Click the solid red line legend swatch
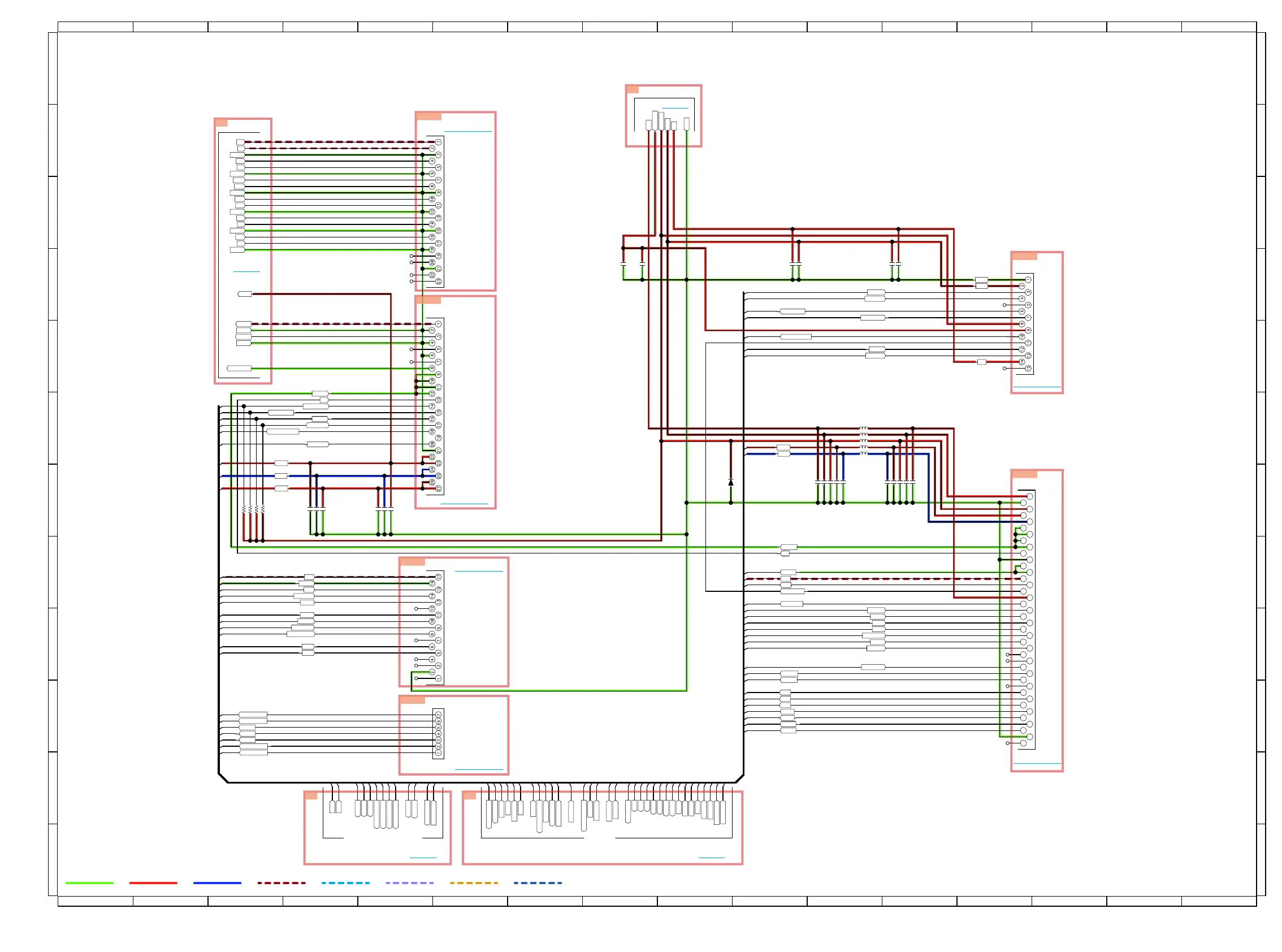 click(x=153, y=882)
